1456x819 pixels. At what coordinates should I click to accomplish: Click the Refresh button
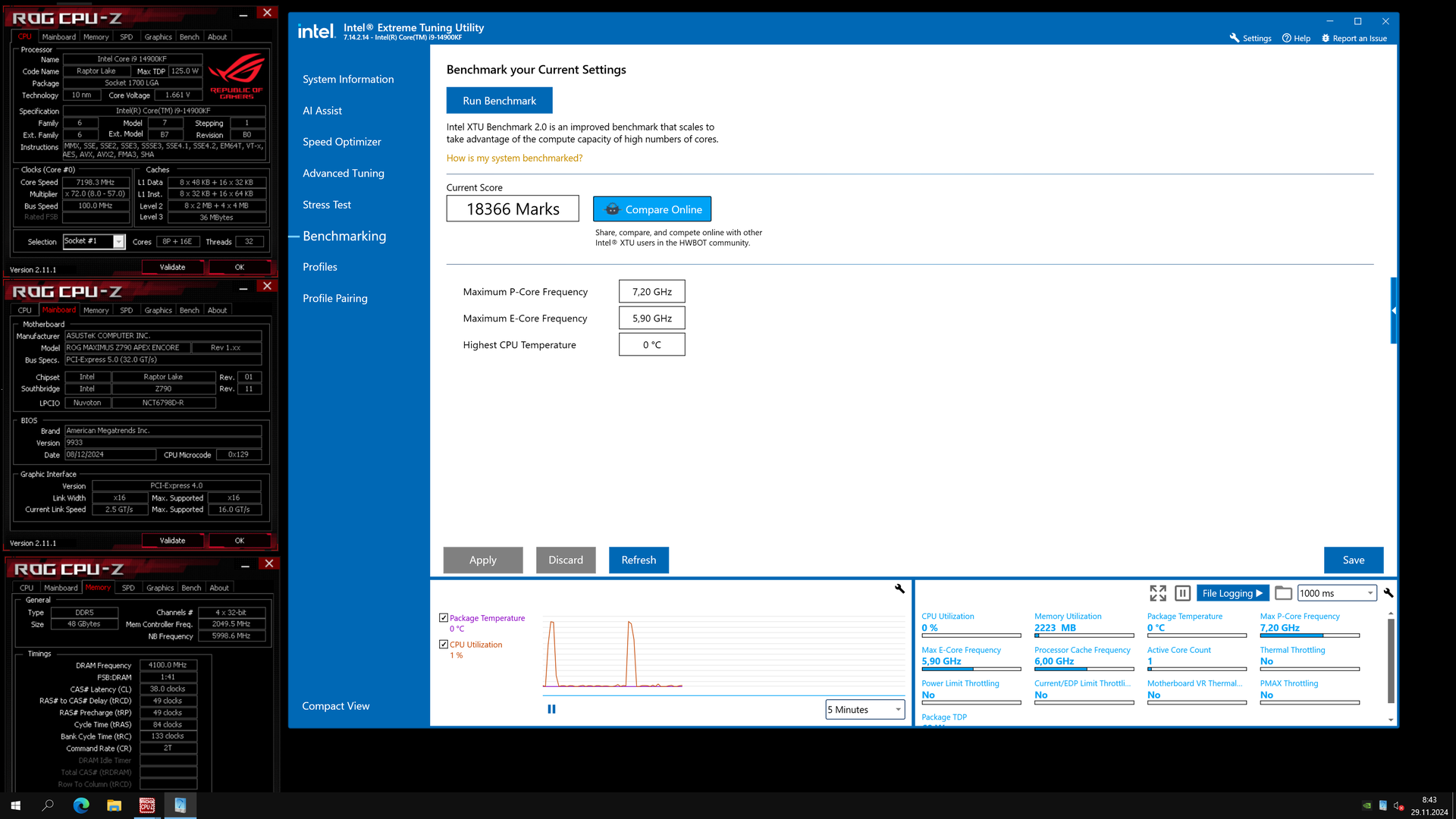(x=639, y=560)
